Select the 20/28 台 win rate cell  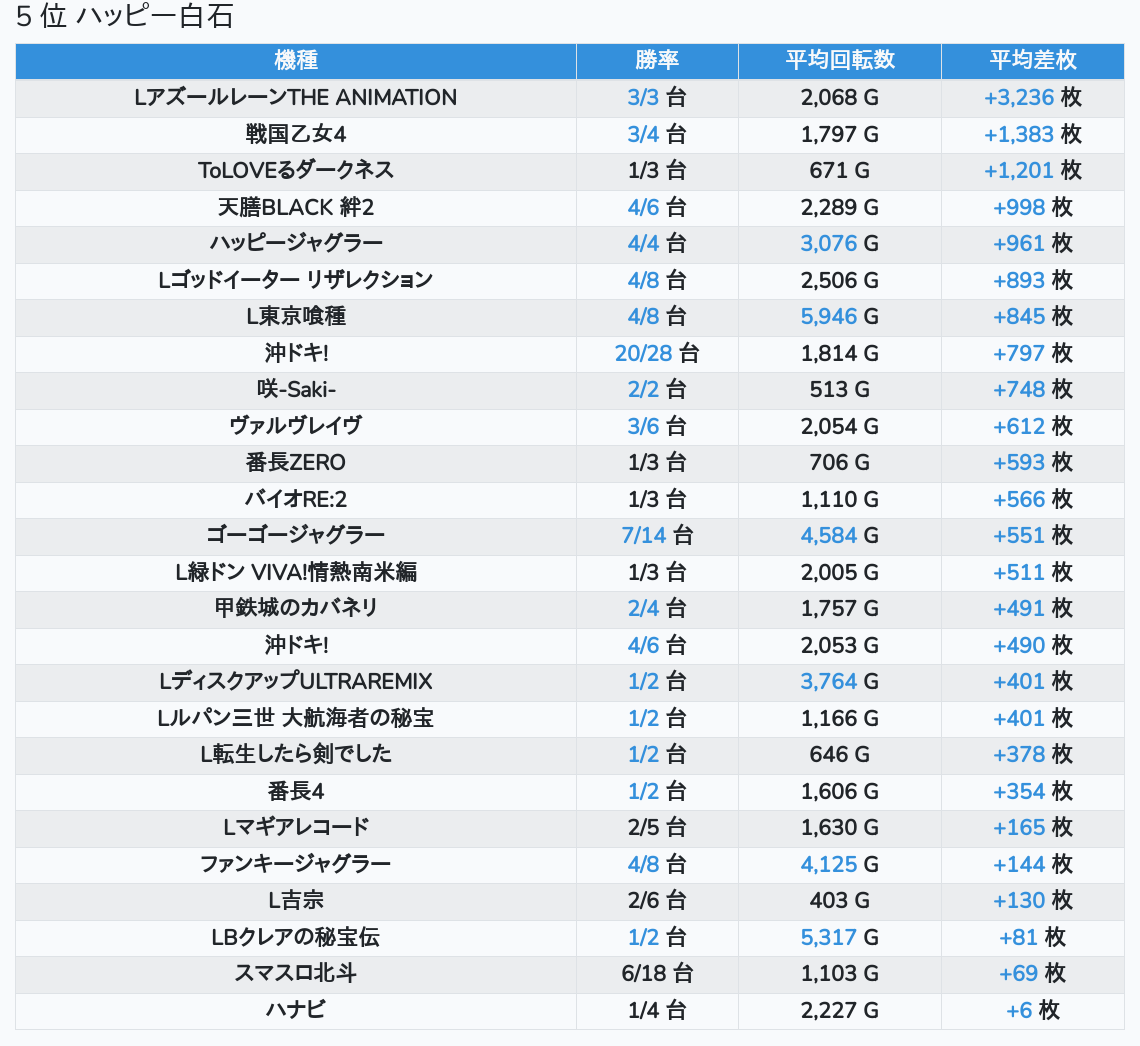[x=657, y=353]
